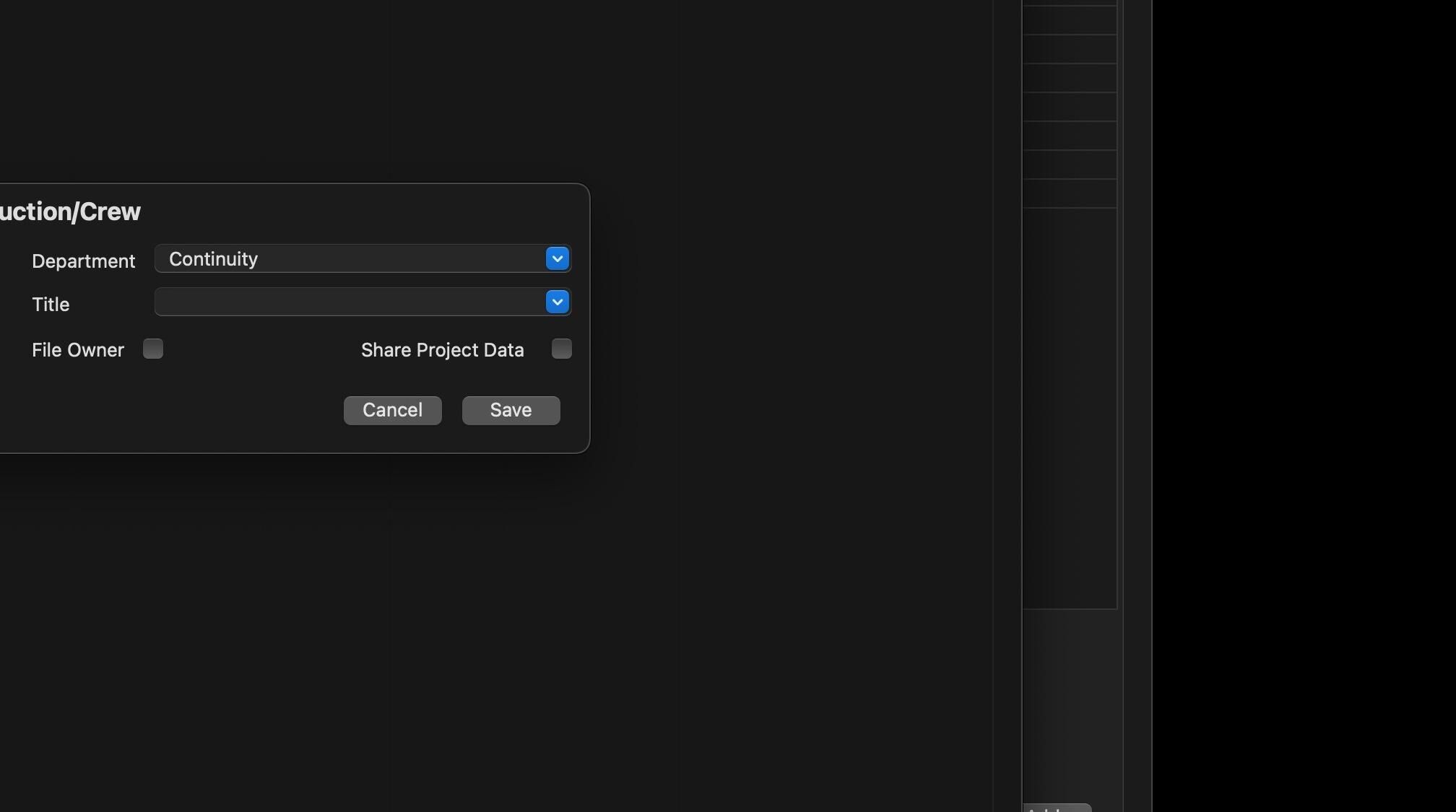Open the Department dropdown arrow

point(557,258)
